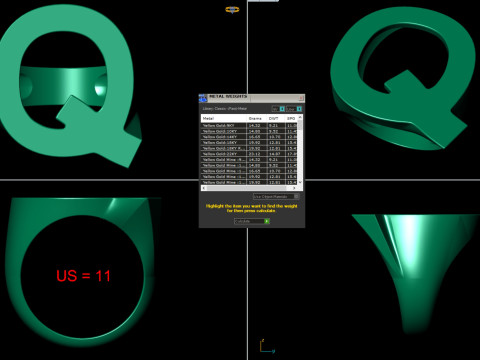Click the DWT column header

276,118
